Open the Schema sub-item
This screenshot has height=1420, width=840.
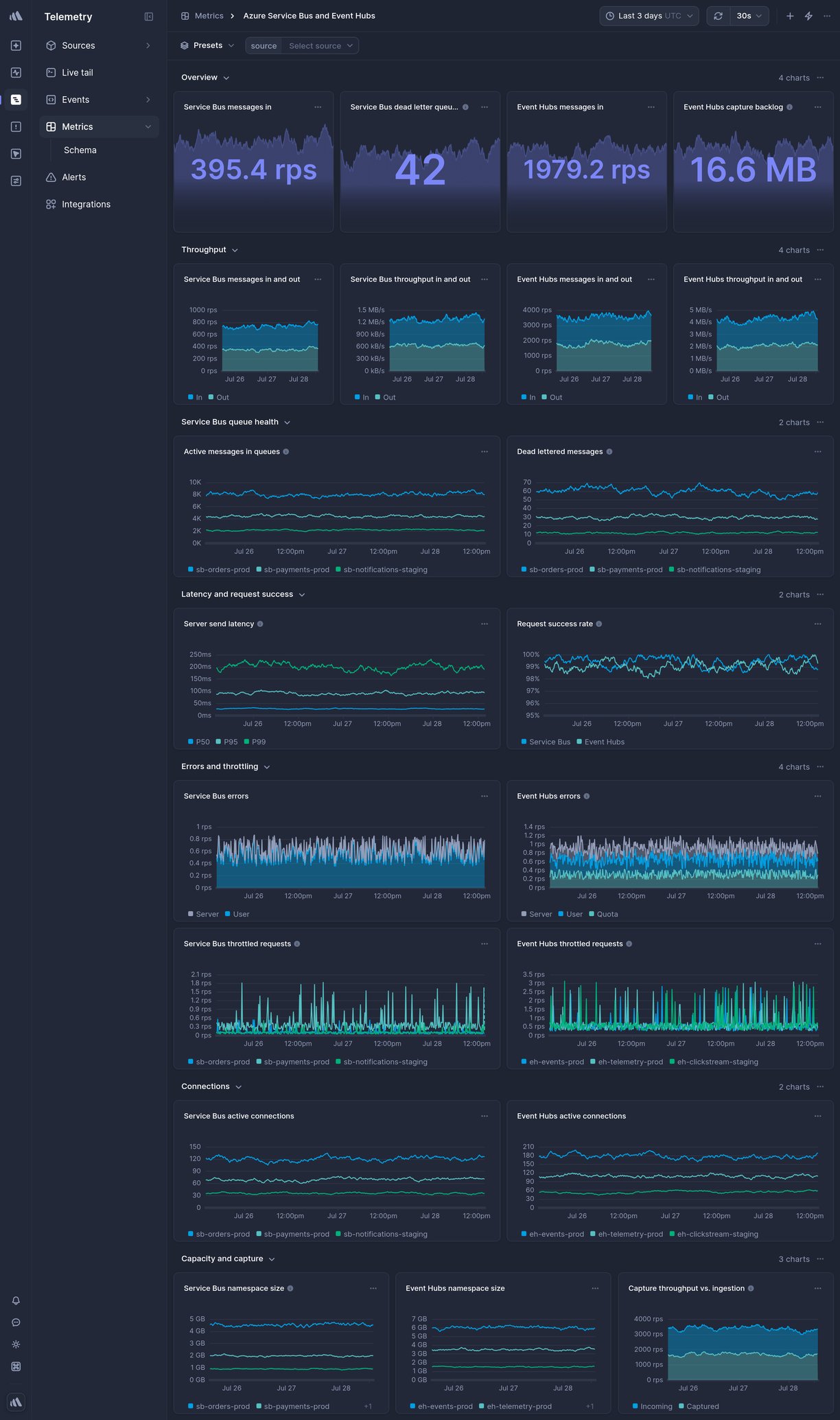pyautogui.click(x=80, y=150)
